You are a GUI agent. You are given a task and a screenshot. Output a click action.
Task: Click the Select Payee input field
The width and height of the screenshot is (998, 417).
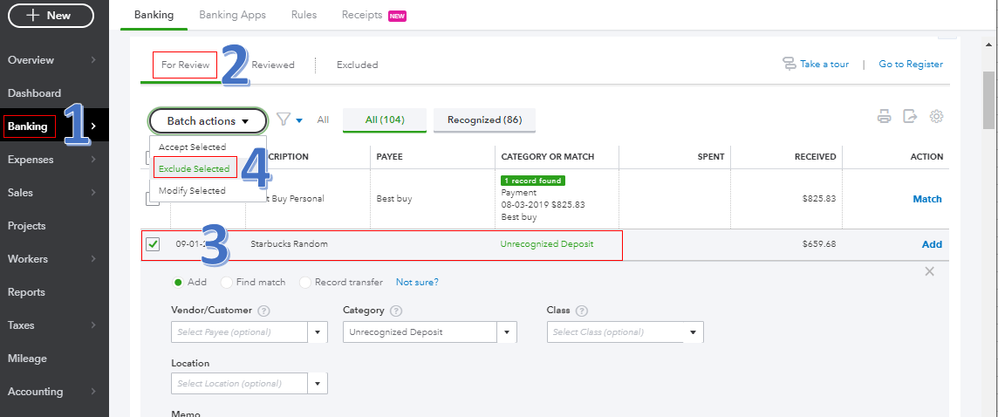coord(241,332)
